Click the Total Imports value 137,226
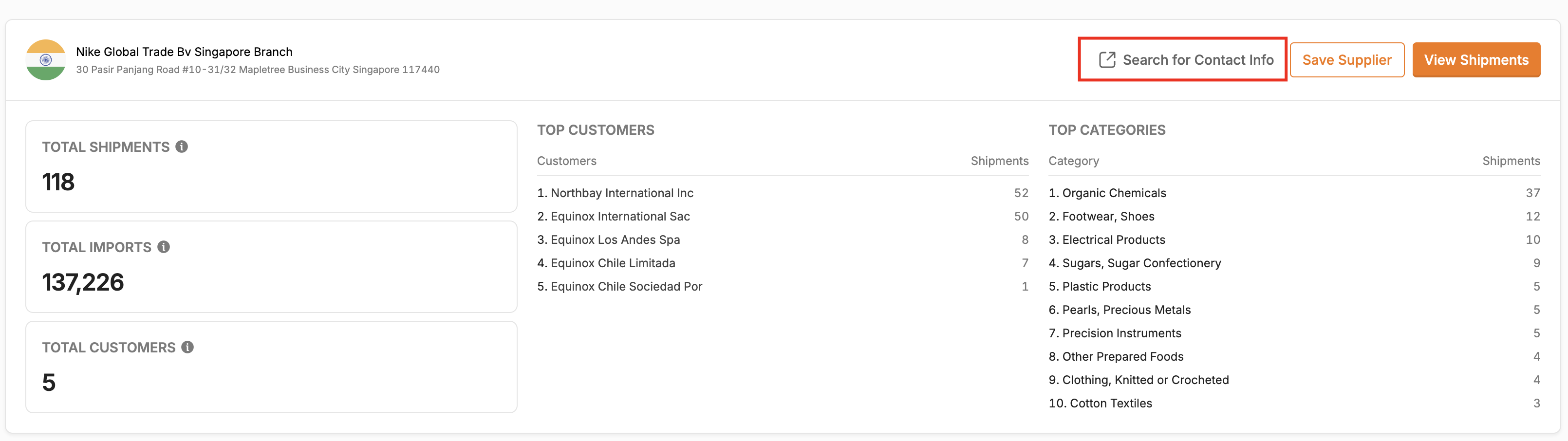The height and width of the screenshot is (441, 1568). (83, 282)
